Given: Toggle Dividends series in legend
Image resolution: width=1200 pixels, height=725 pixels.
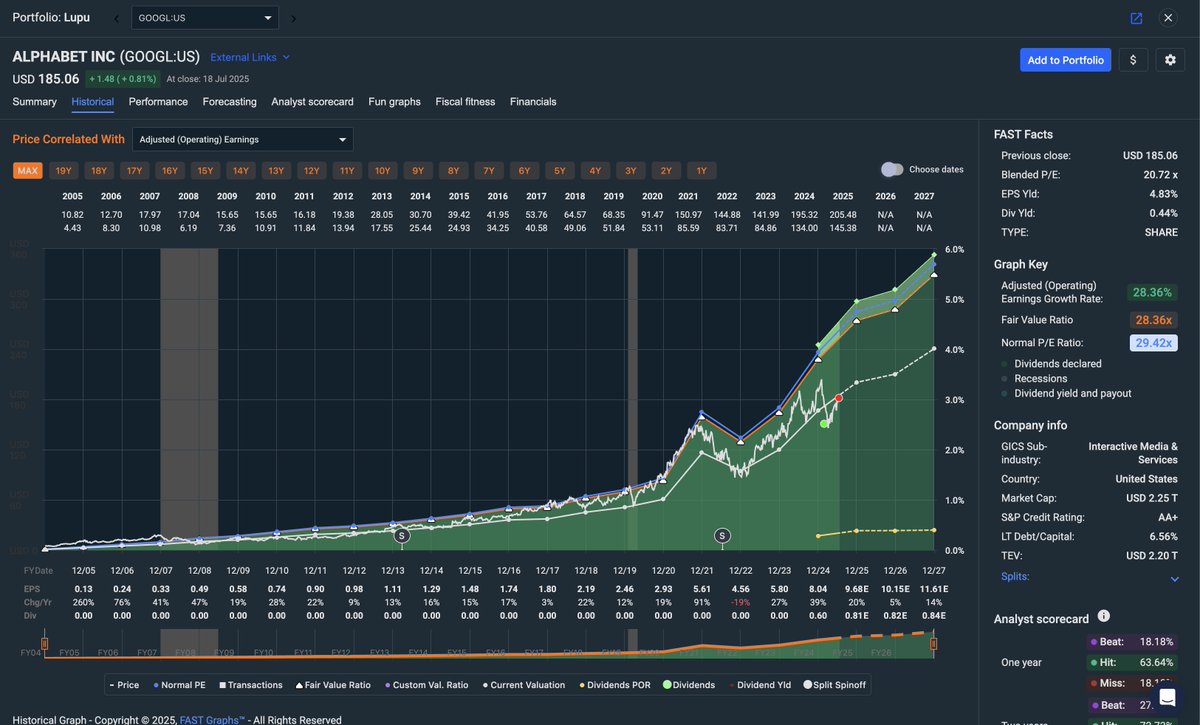Looking at the screenshot, I should point(687,685).
